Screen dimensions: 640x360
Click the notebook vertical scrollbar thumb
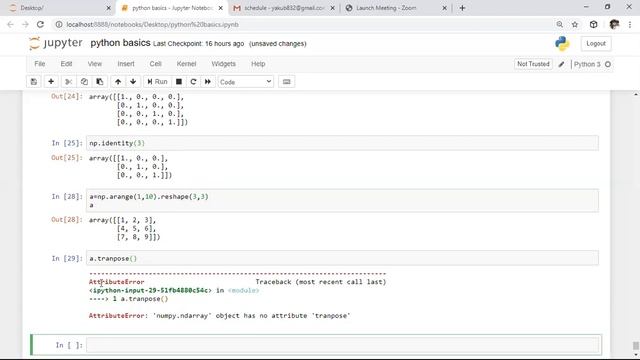636,346
